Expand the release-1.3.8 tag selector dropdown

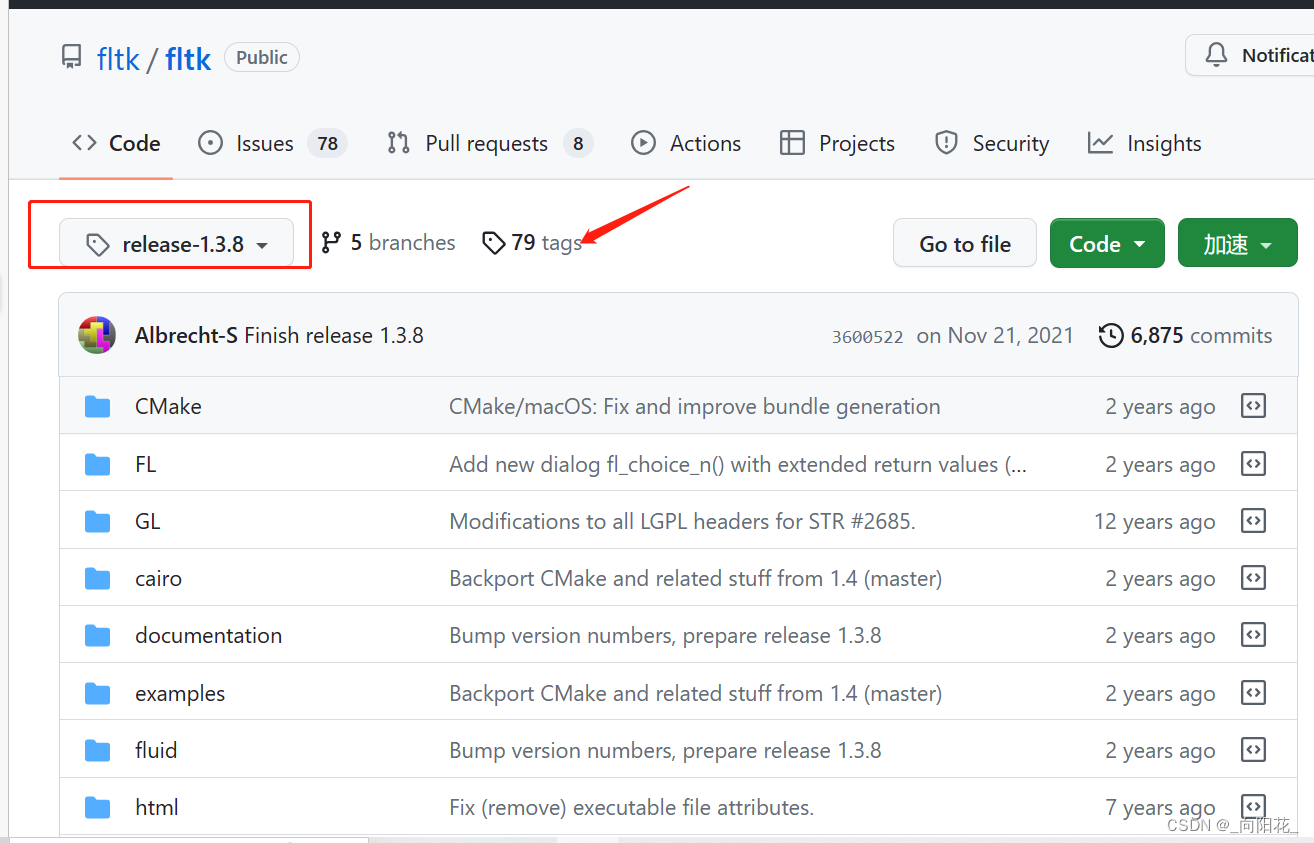[x=177, y=244]
